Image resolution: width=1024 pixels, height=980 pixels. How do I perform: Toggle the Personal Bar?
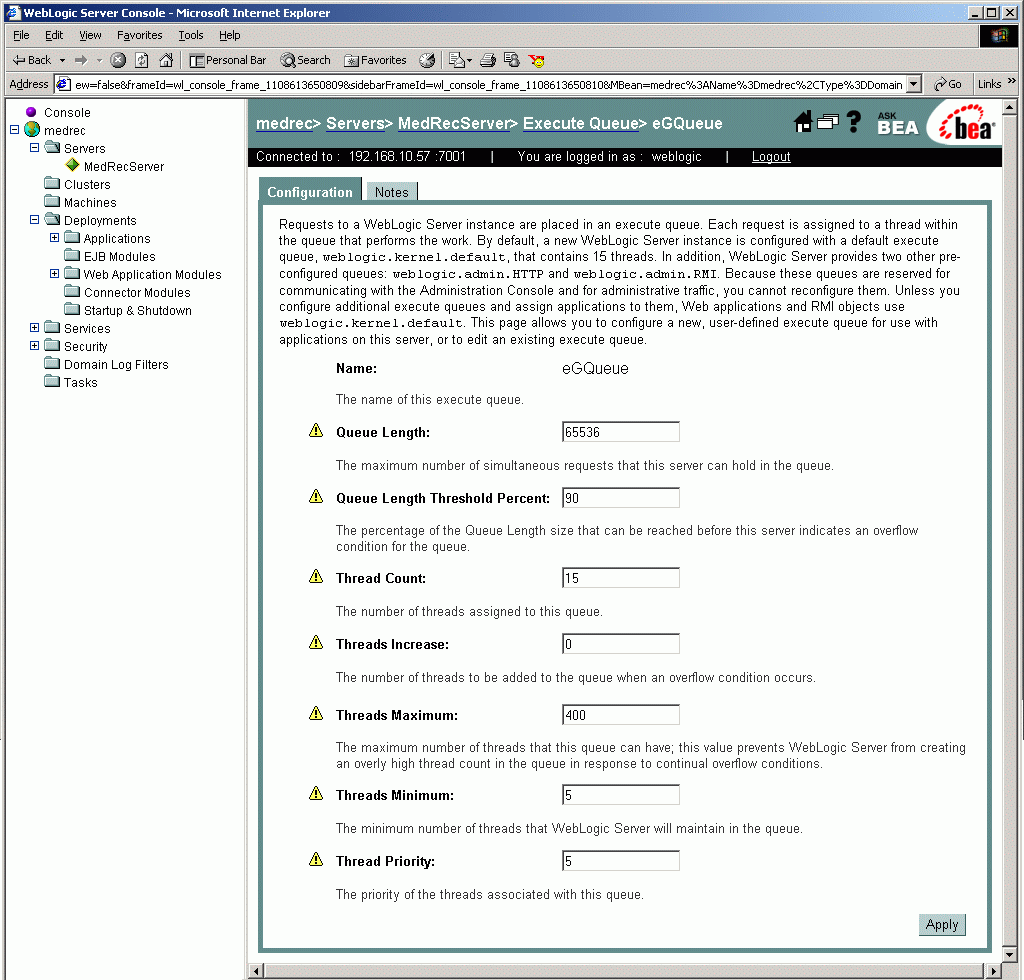228,60
